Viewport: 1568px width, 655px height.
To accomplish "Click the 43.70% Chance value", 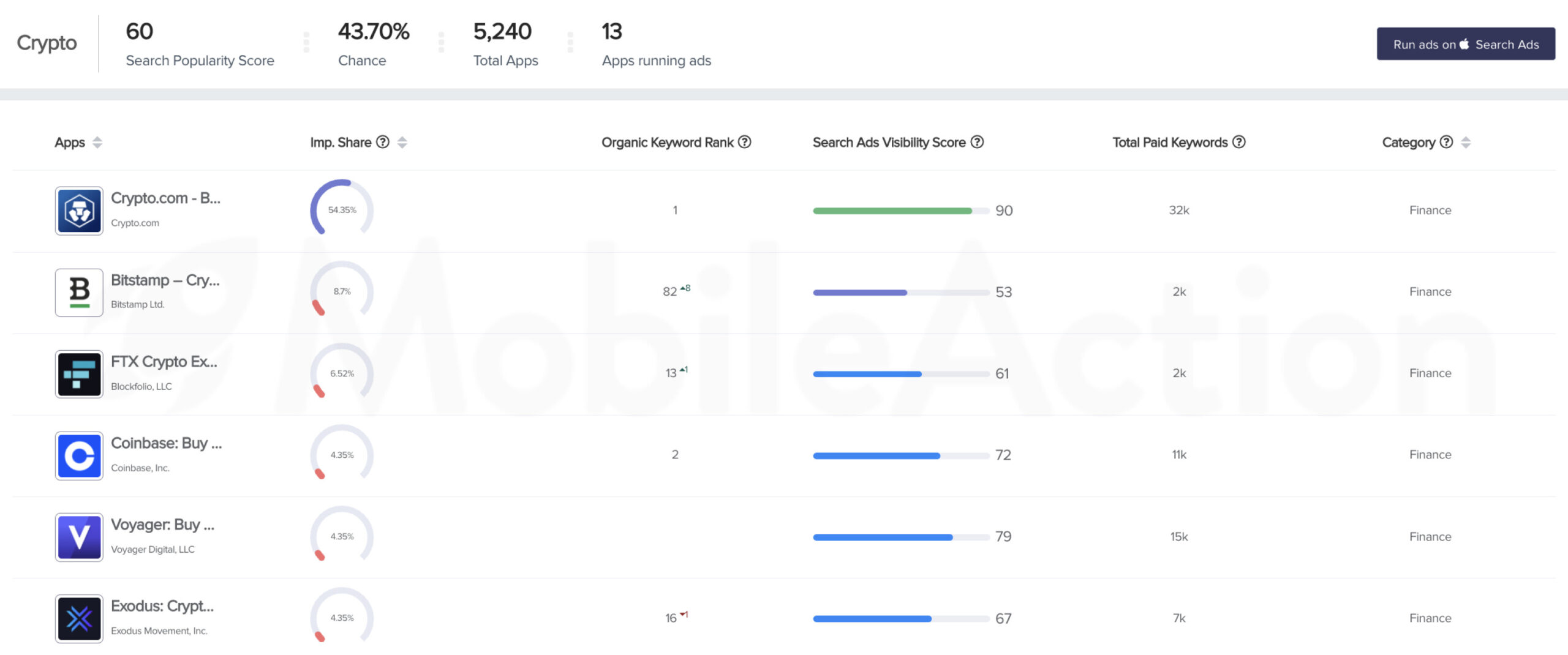I will [374, 31].
